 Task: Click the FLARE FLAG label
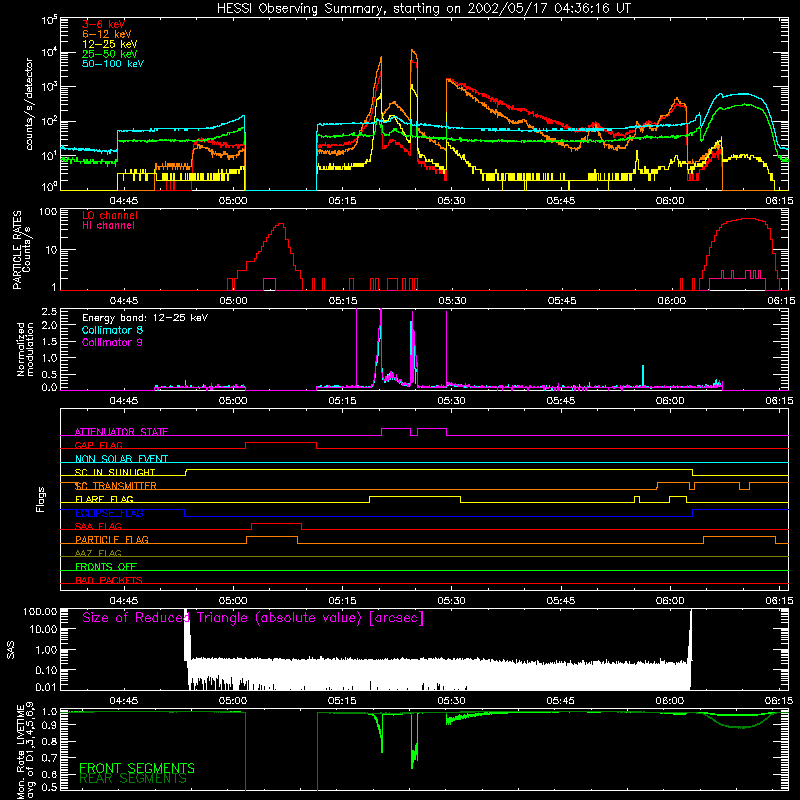pyautogui.click(x=104, y=499)
